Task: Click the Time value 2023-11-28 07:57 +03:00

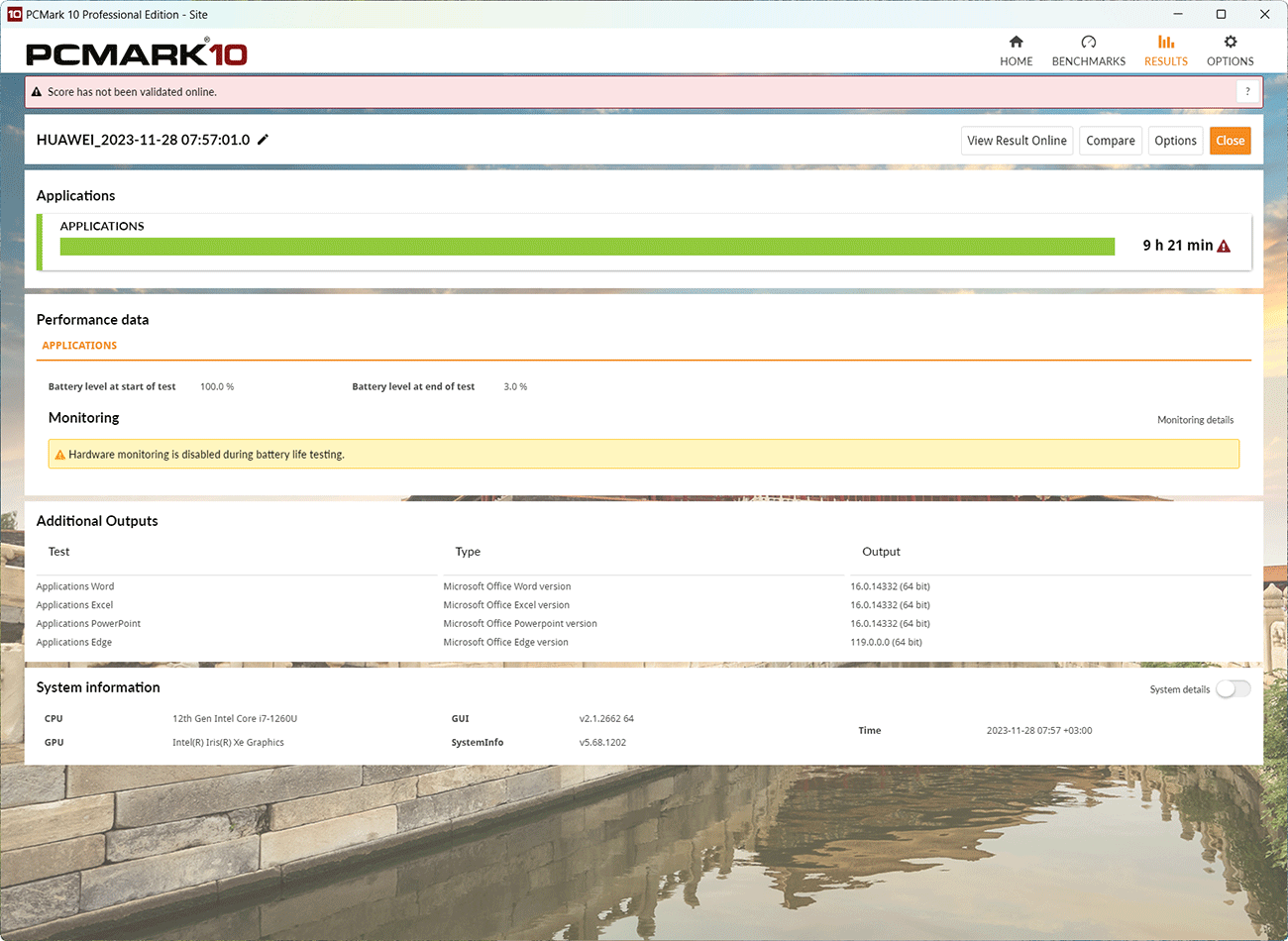Action: [x=1039, y=731]
